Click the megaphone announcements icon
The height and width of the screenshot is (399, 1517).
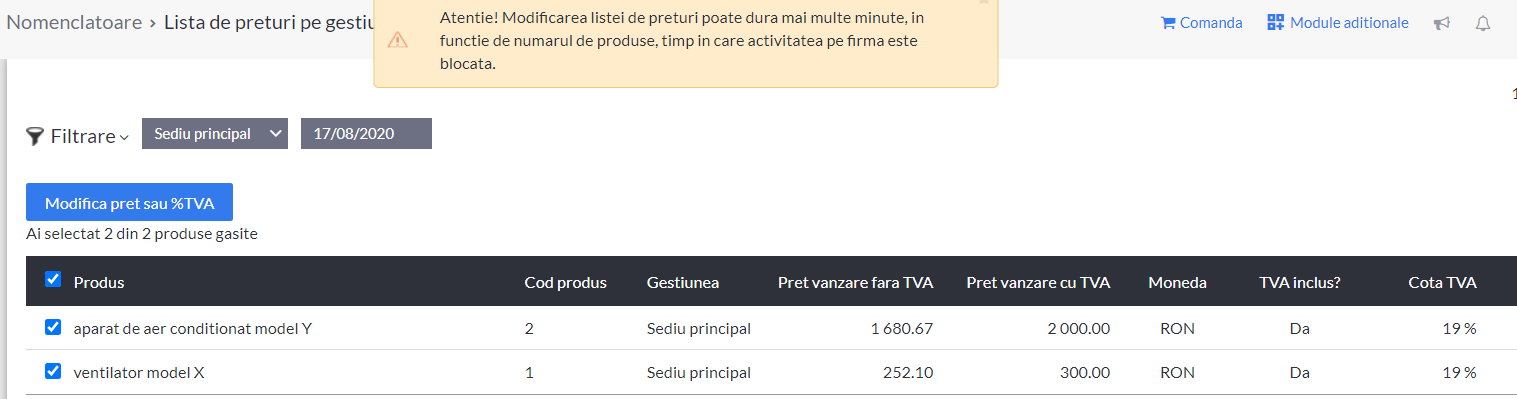[x=1441, y=23]
